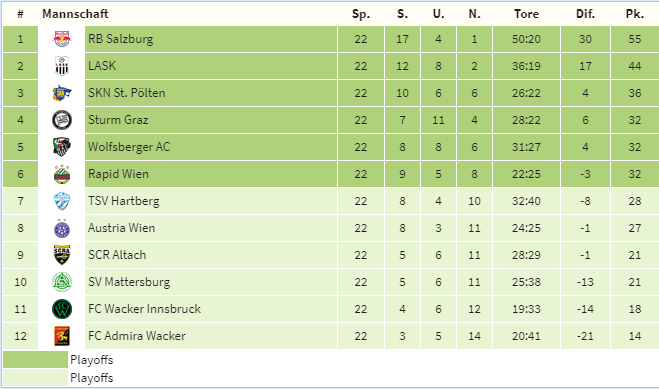Click the Pk. points column header
This screenshot has width=659, height=389.
point(635,14)
